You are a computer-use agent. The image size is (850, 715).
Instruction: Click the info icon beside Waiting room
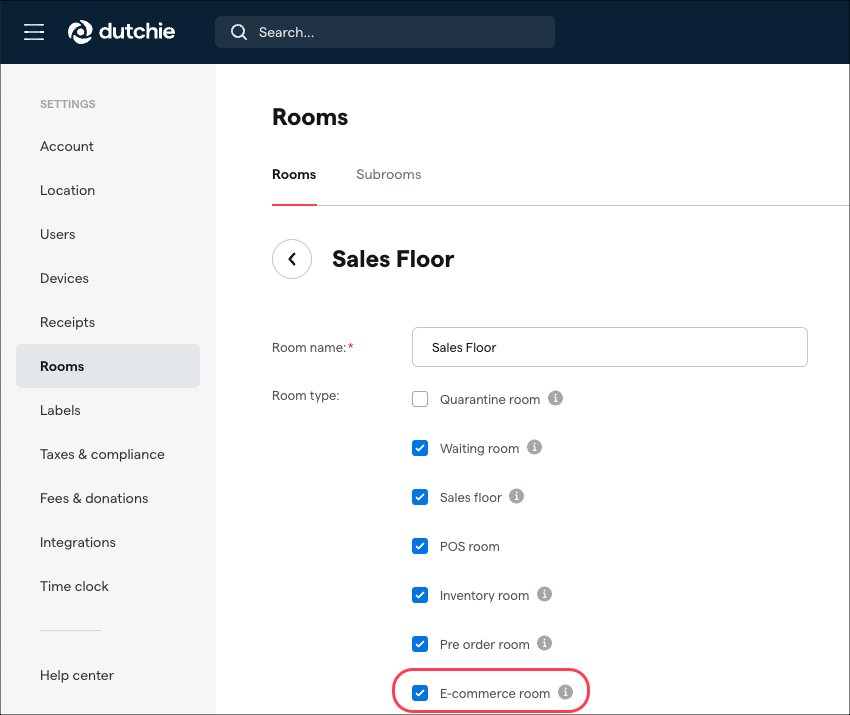tap(534, 447)
